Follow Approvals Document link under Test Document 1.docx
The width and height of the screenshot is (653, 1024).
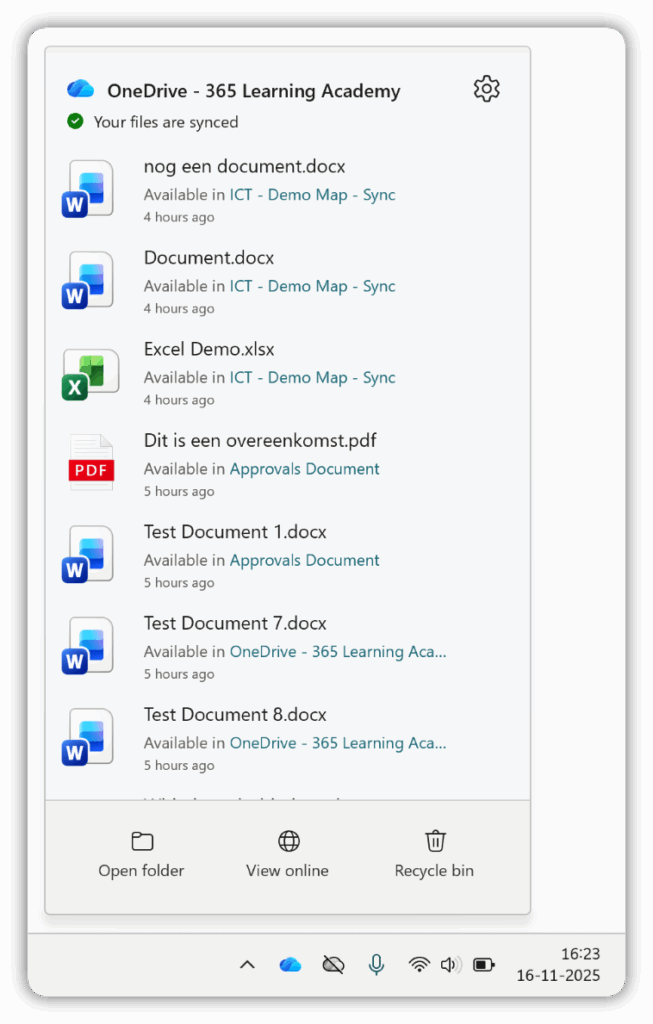tap(304, 560)
